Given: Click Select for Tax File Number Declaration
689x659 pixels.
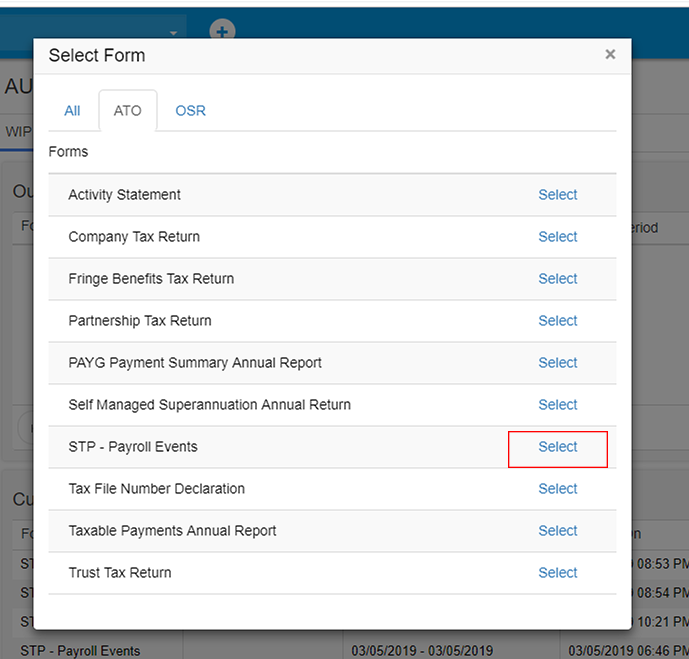Looking at the screenshot, I should 557,489.
